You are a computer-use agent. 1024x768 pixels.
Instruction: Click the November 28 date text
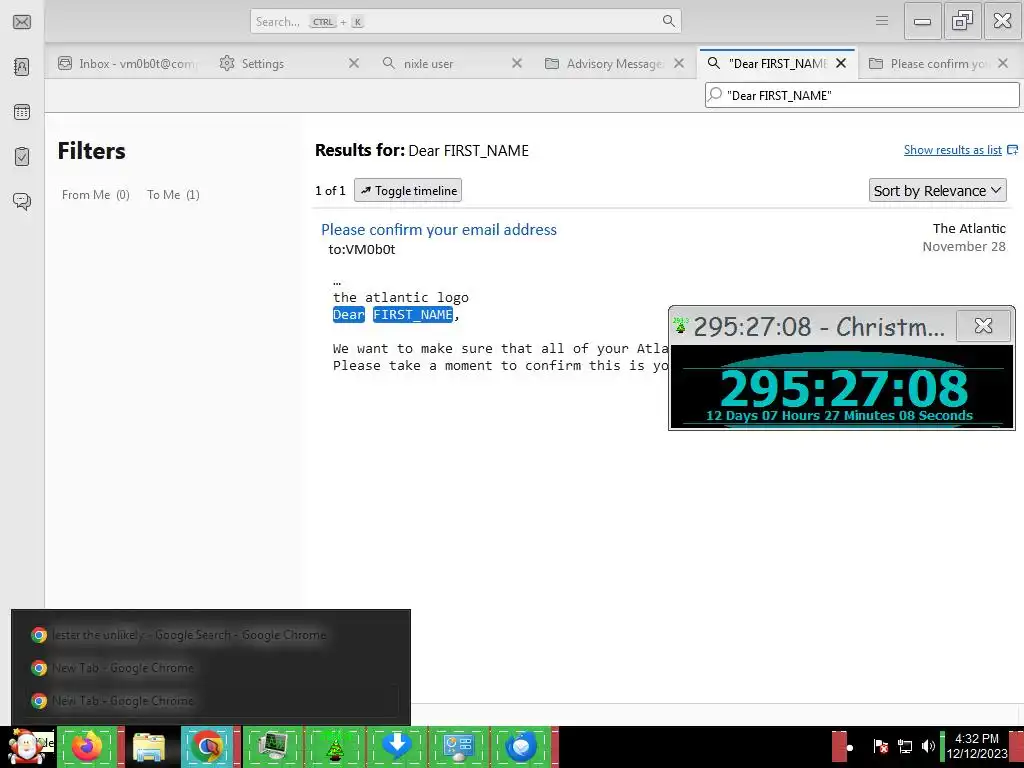pyautogui.click(x=964, y=246)
